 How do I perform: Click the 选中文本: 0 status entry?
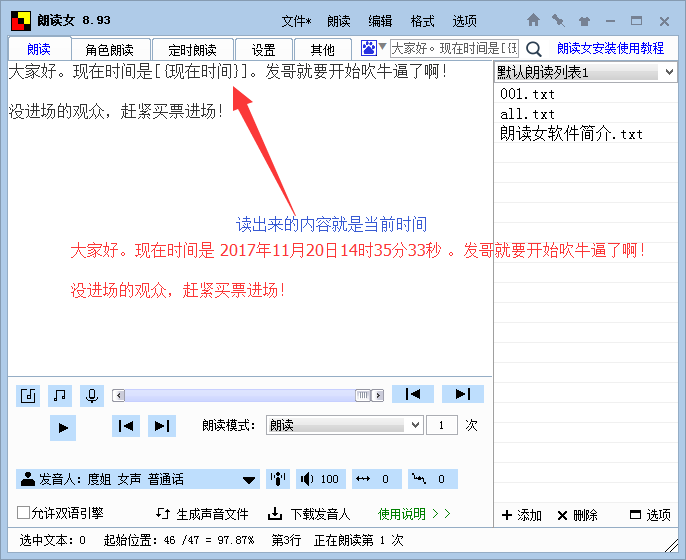point(52,540)
